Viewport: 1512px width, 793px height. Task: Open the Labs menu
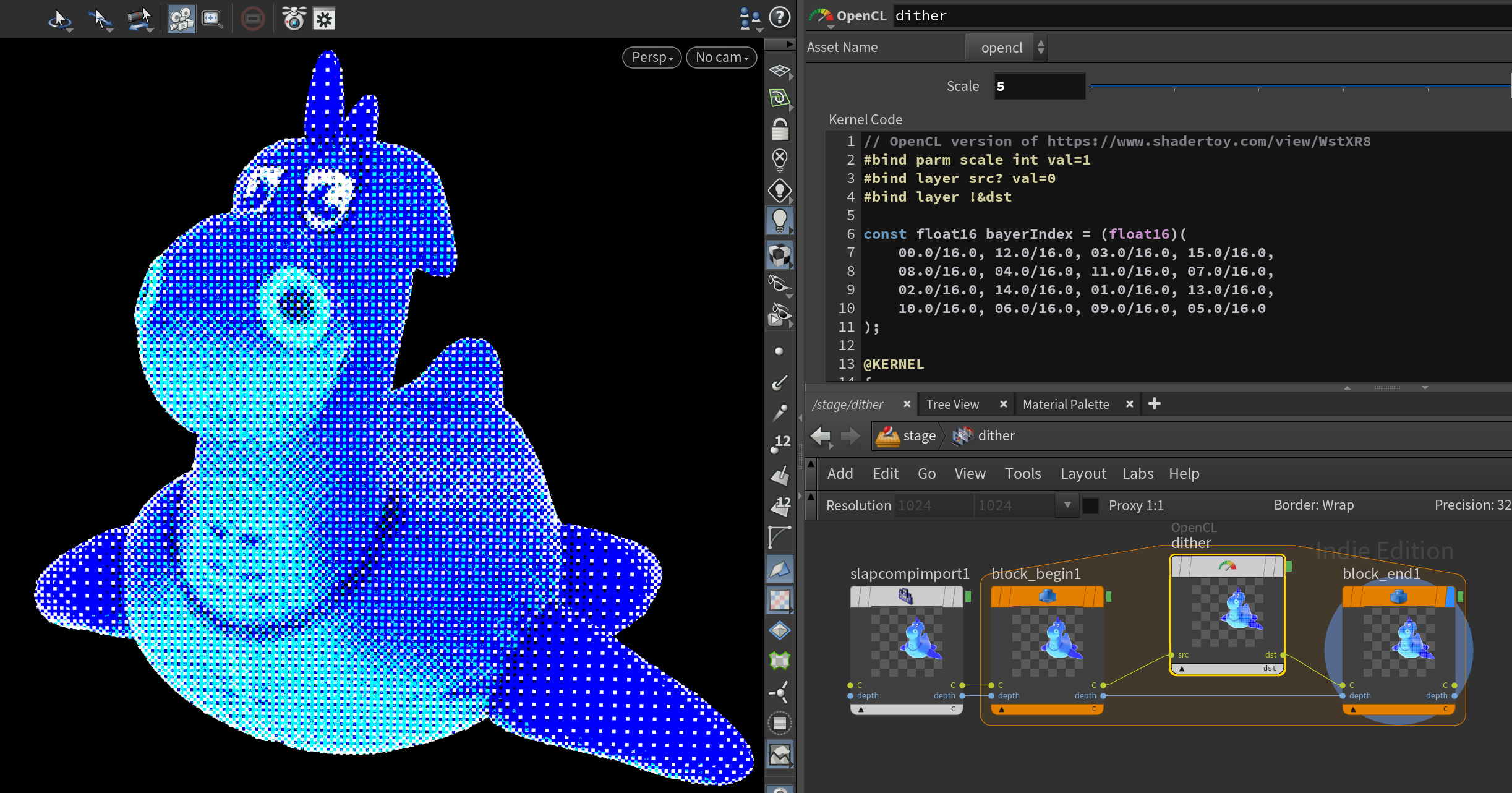click(x=1137, y=474)
